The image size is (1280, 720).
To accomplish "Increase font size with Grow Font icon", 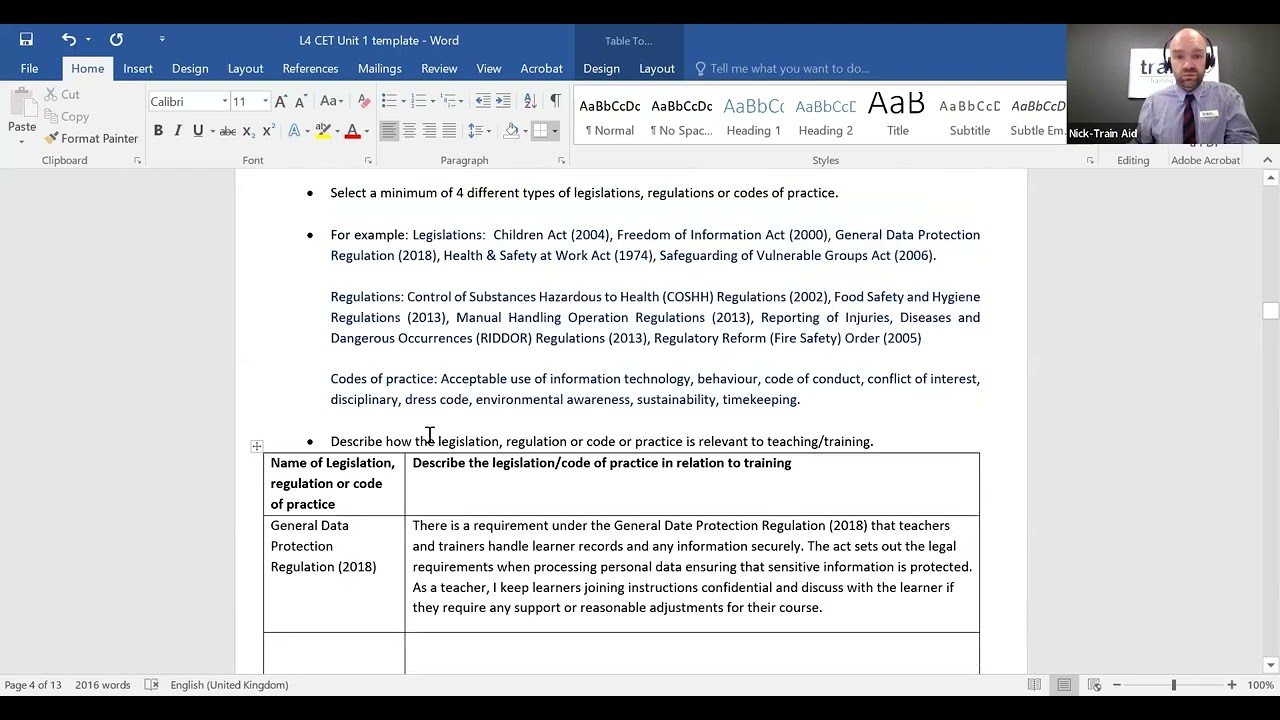I will pos(281,101).
